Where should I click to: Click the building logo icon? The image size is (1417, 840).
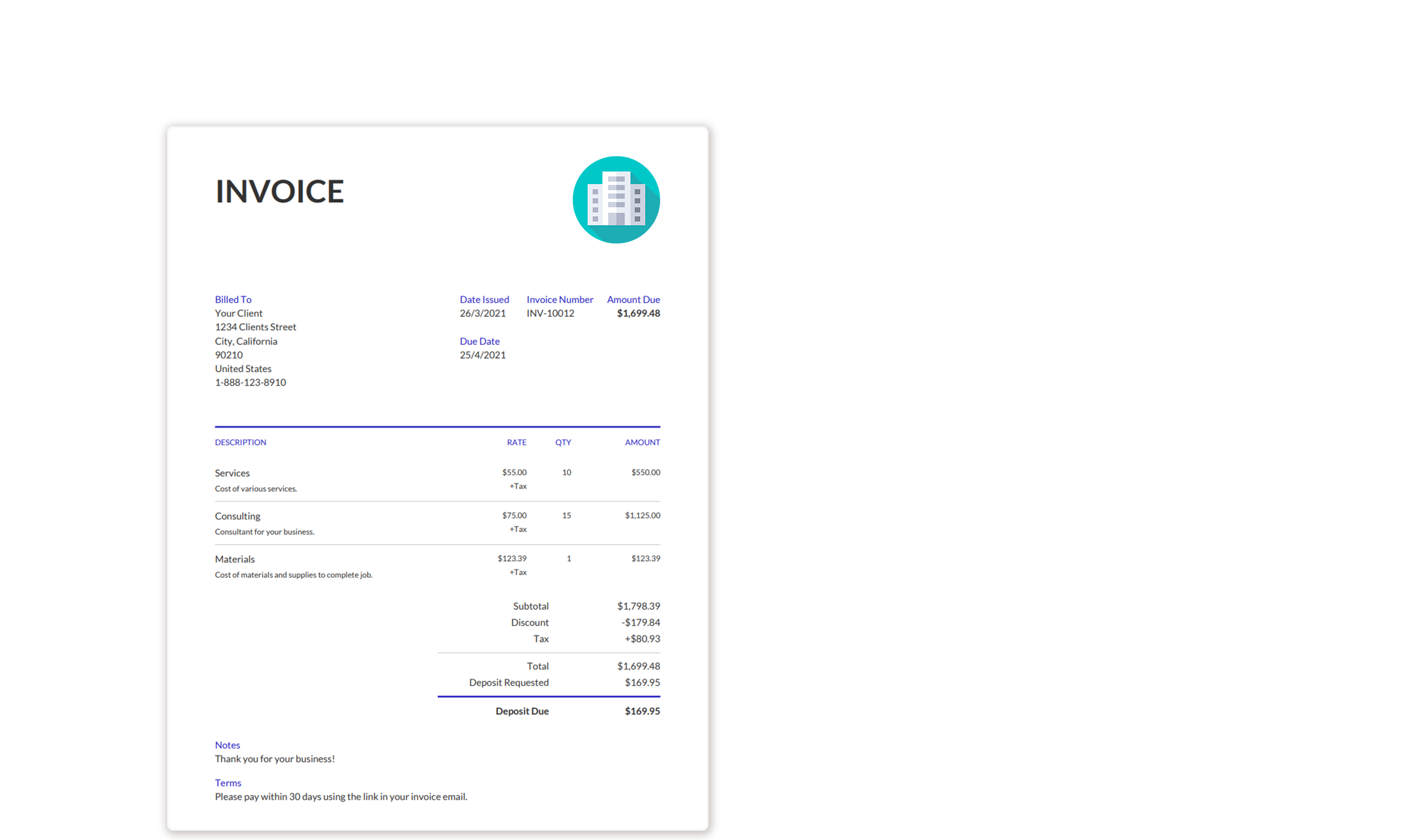[616, 200]
